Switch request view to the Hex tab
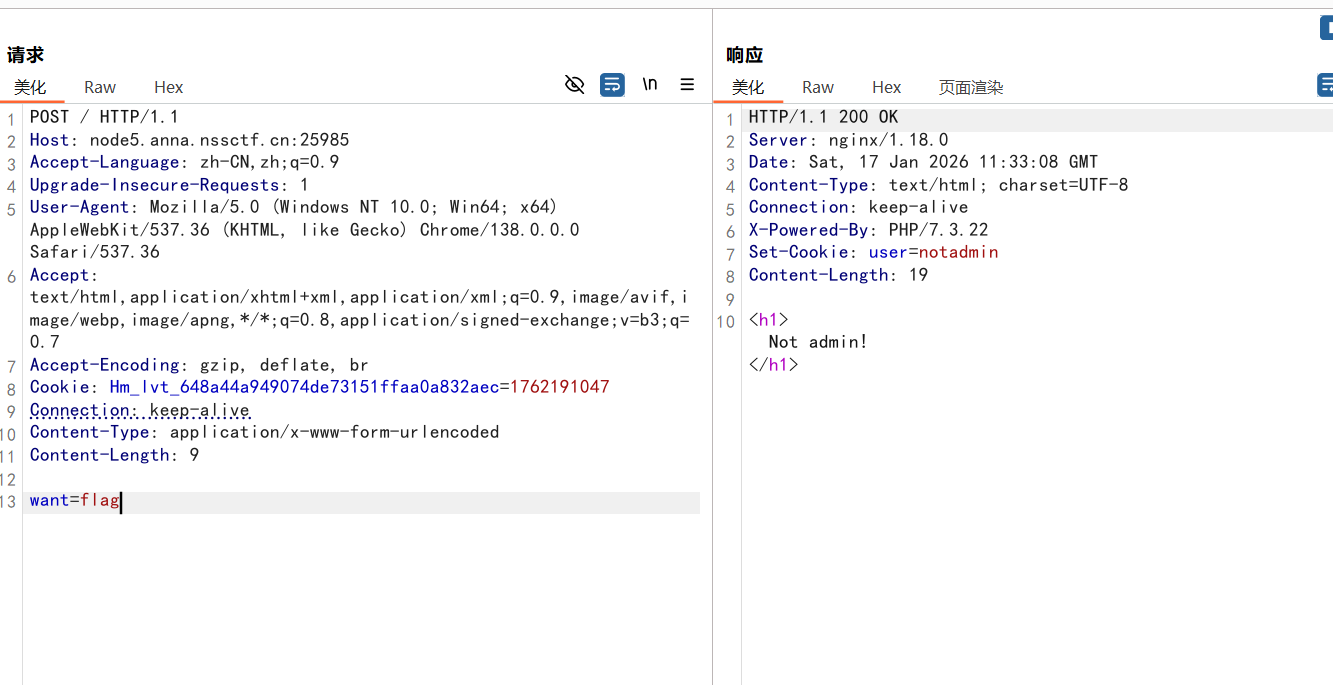This screenshot has height=685, width=1333. (169, 87)
